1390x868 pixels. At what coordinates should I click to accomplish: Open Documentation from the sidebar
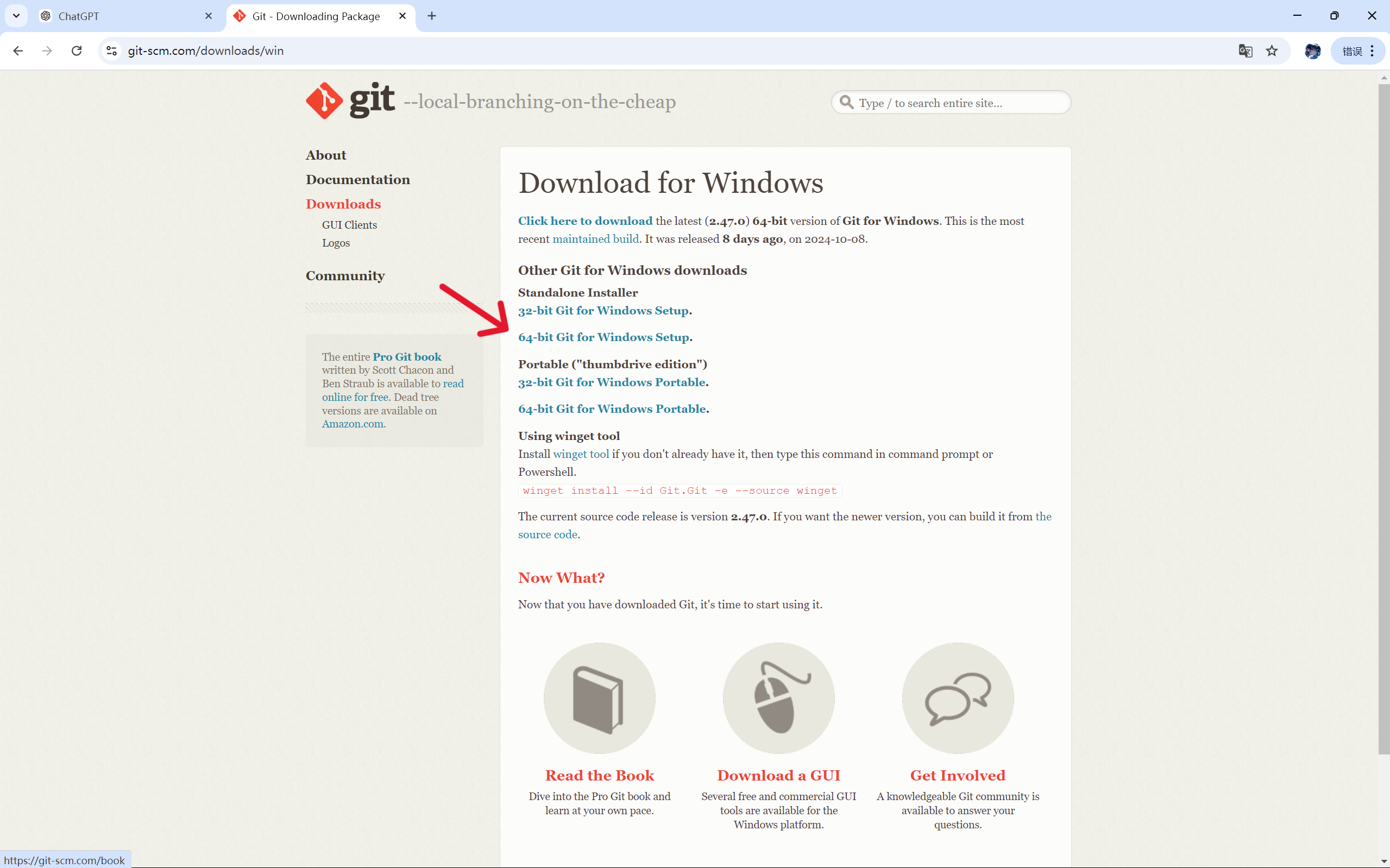[357, 180]
